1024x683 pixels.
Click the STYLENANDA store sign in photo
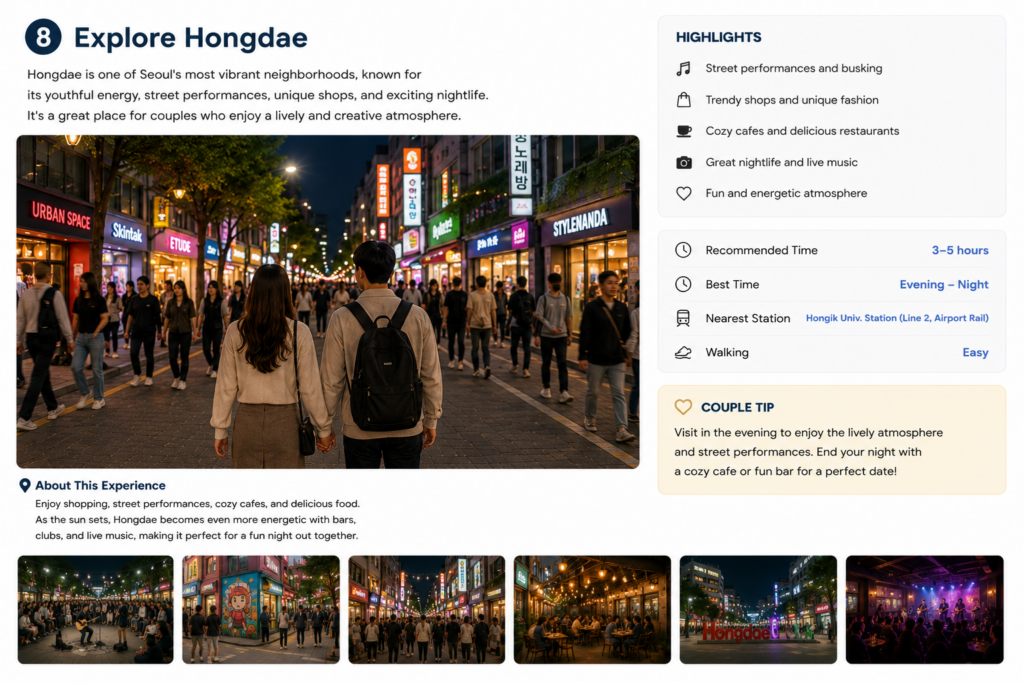pyautogui.click(x=580, y=224)
